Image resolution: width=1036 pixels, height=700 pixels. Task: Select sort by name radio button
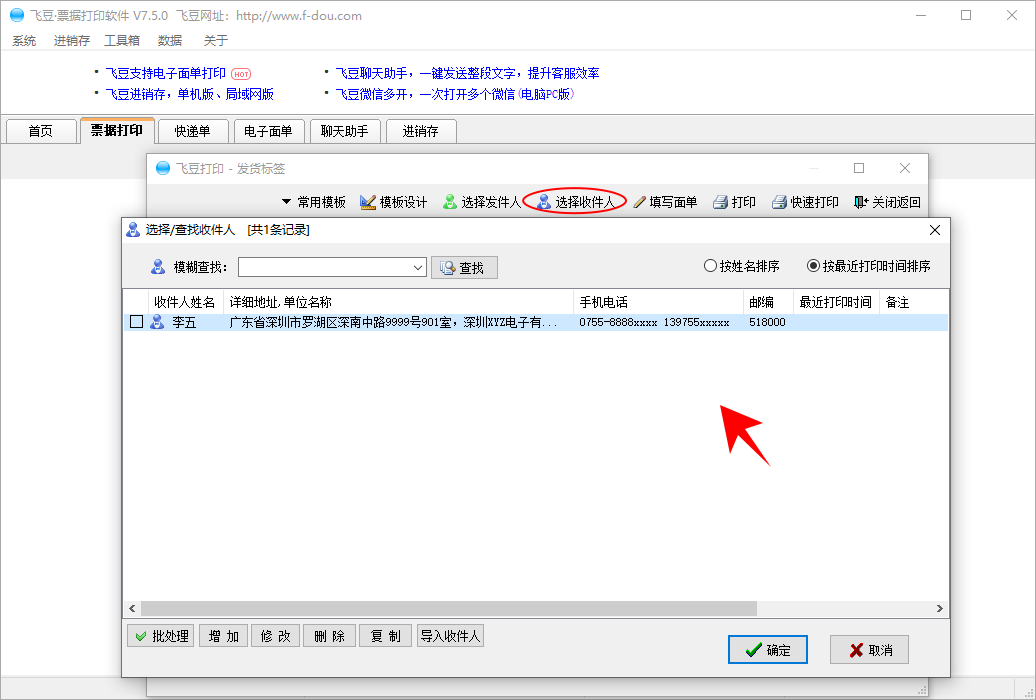(711, 266)
